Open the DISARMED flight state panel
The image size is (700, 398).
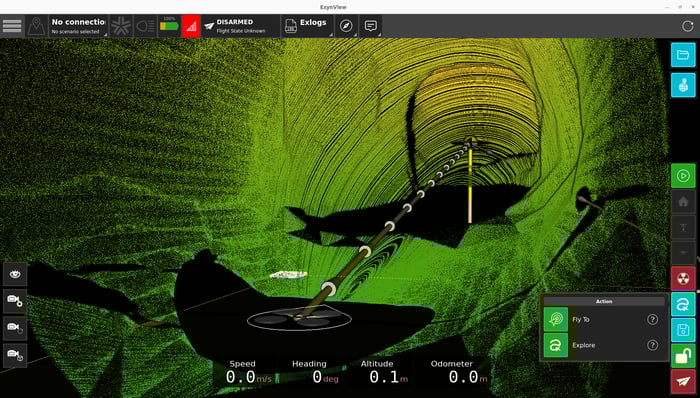(241, 26)
